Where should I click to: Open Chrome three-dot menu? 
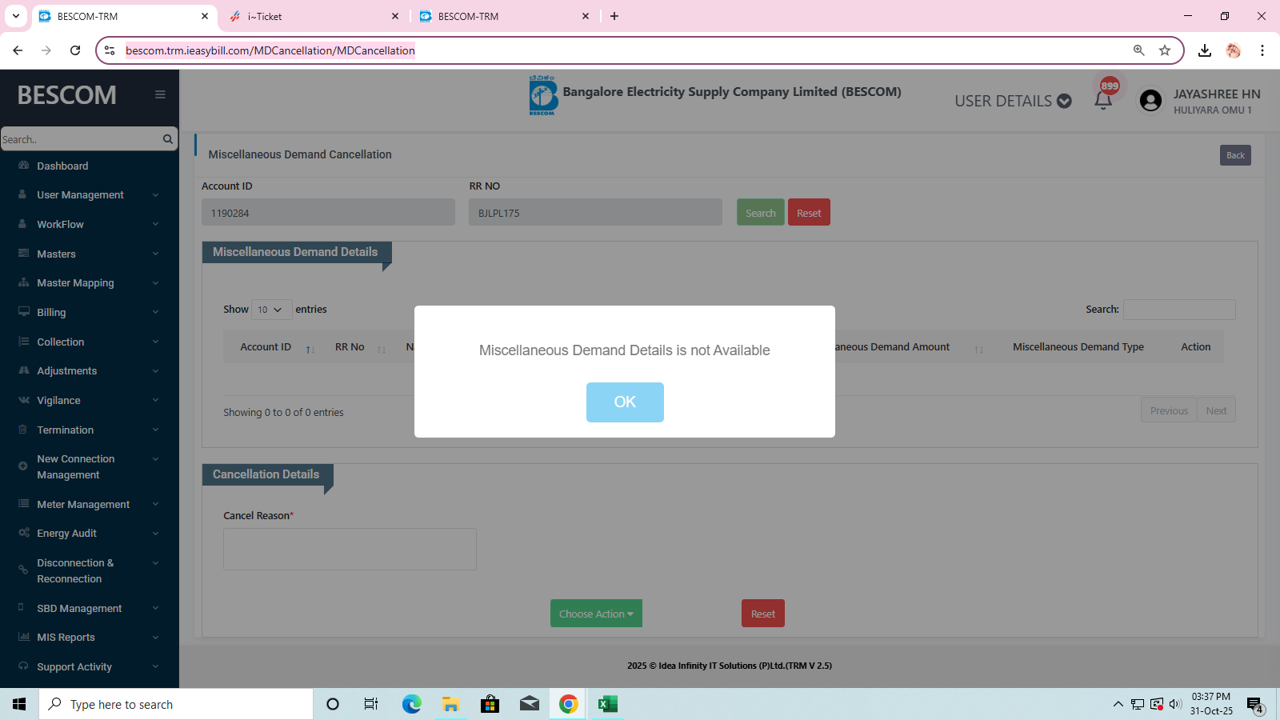coord(1262,50)
